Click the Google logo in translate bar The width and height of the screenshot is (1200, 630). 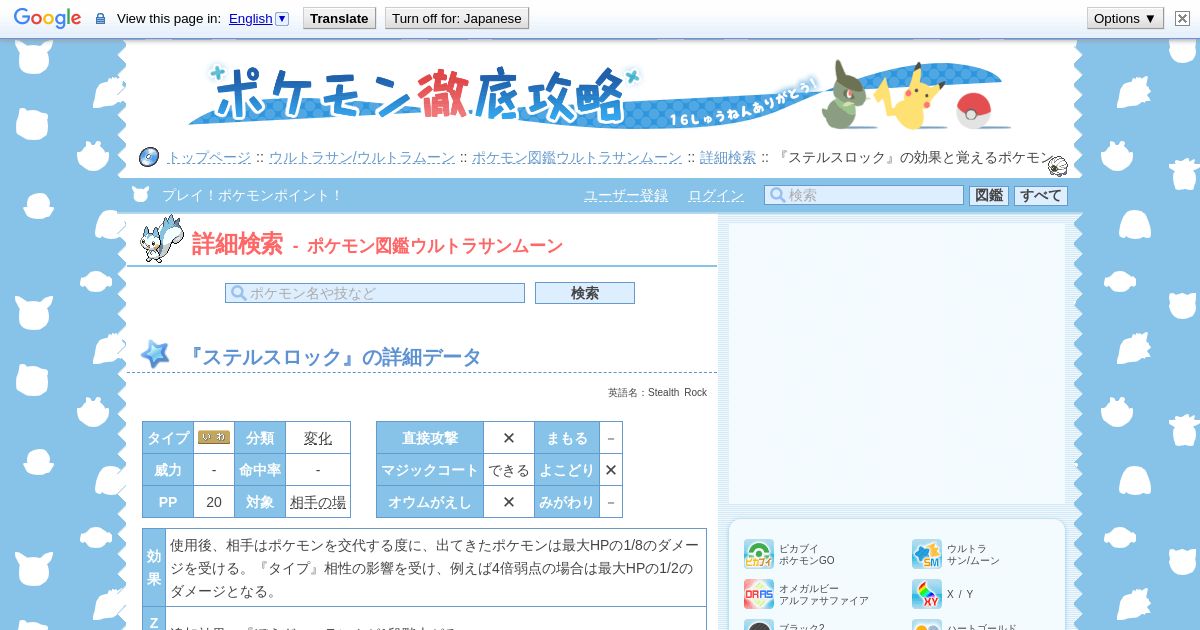(47, 18)
